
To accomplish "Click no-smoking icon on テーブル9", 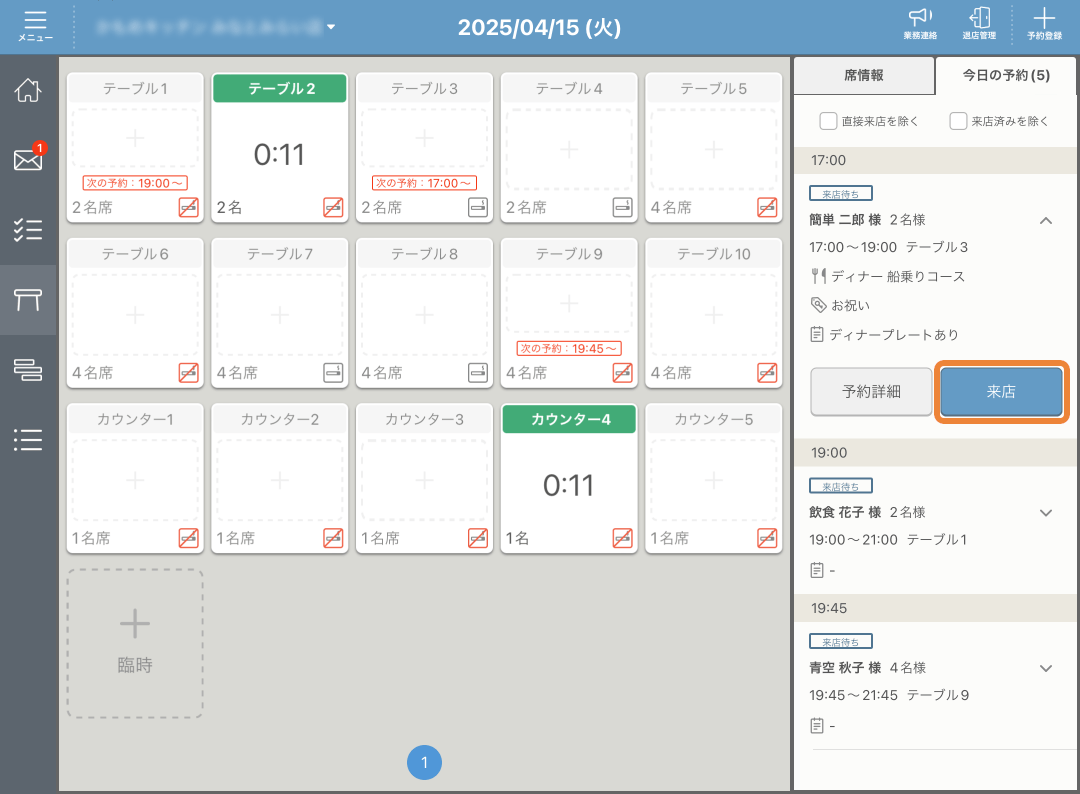I will (x=623, y=373).
